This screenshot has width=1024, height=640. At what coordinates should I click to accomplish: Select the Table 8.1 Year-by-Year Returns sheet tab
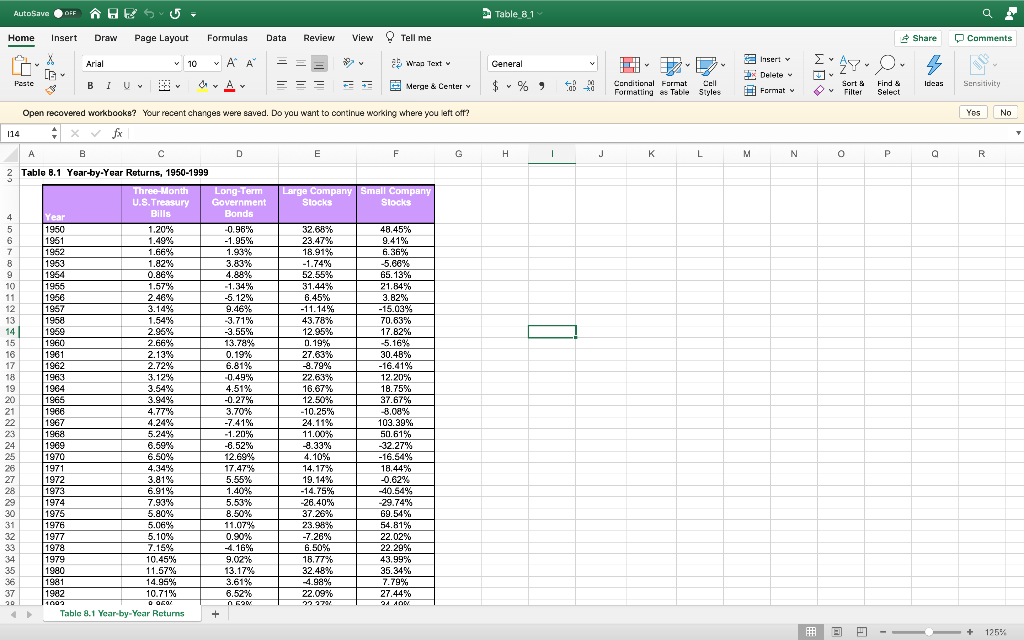(122, 613)
